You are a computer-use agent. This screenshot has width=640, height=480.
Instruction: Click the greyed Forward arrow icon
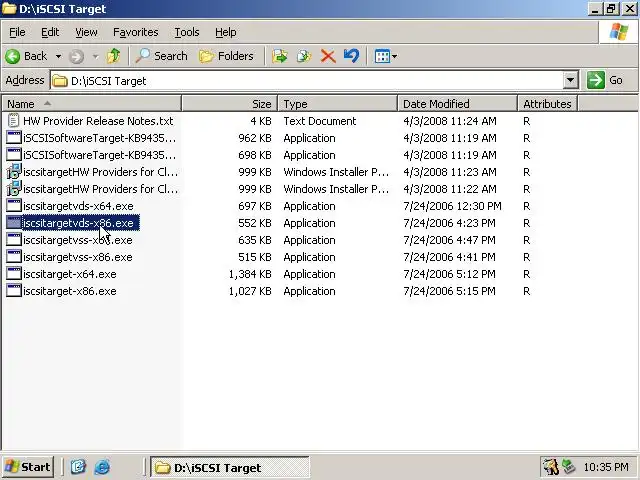tap(76, 56)
